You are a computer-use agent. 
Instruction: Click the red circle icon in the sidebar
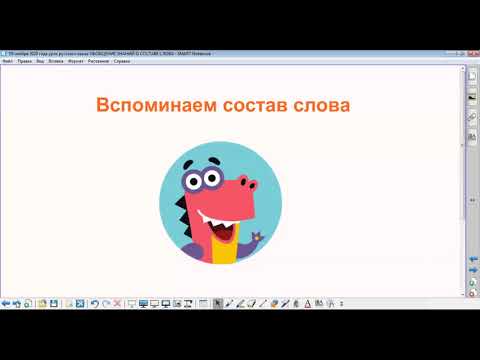point(473,293)
